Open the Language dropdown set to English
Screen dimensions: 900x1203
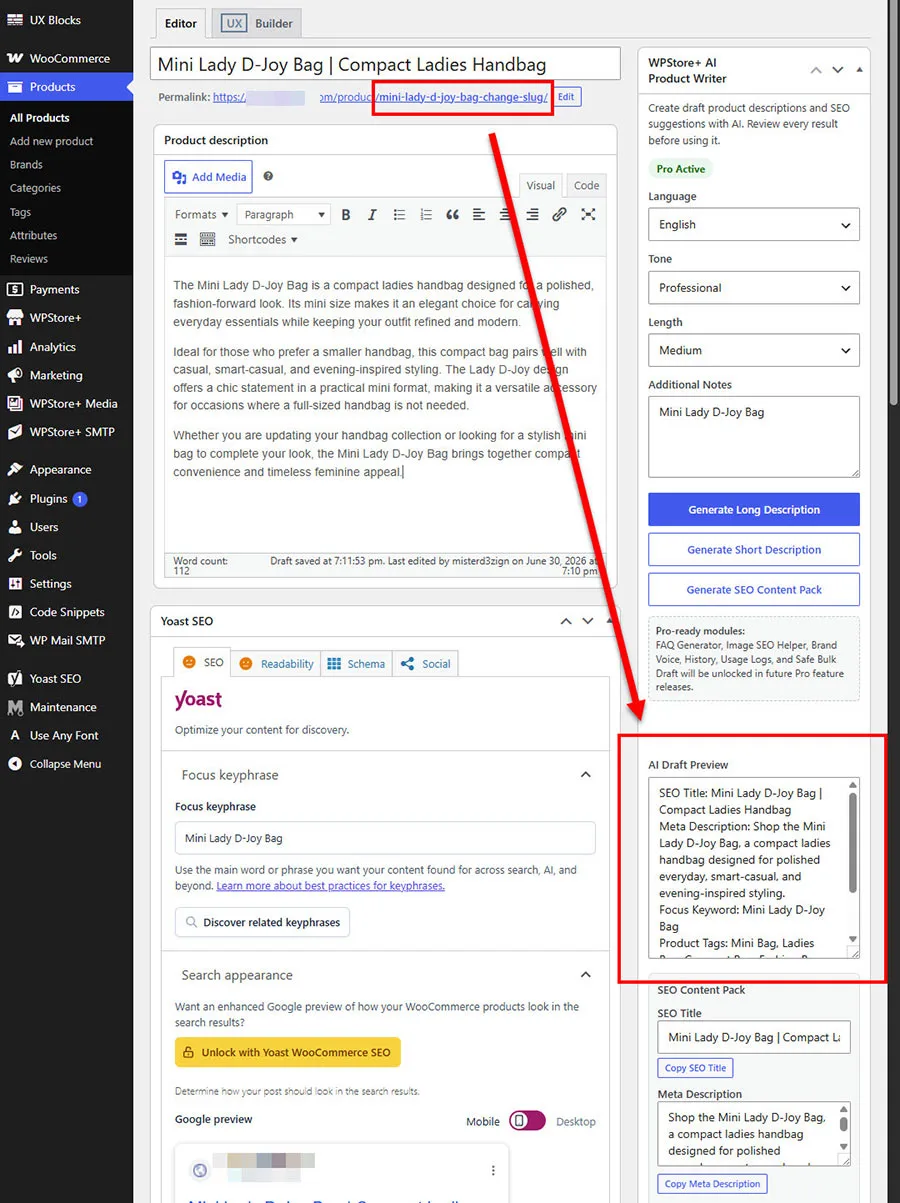tap(754, 225)
